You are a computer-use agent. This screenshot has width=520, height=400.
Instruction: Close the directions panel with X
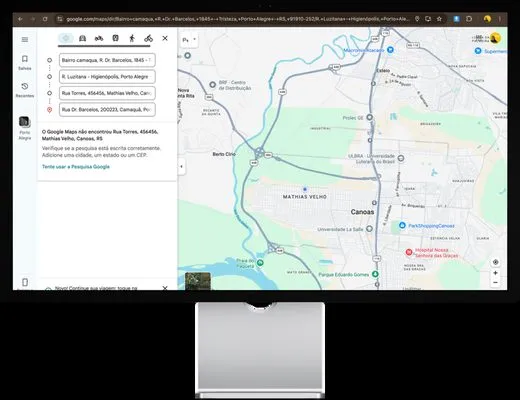tap(165, 38)
